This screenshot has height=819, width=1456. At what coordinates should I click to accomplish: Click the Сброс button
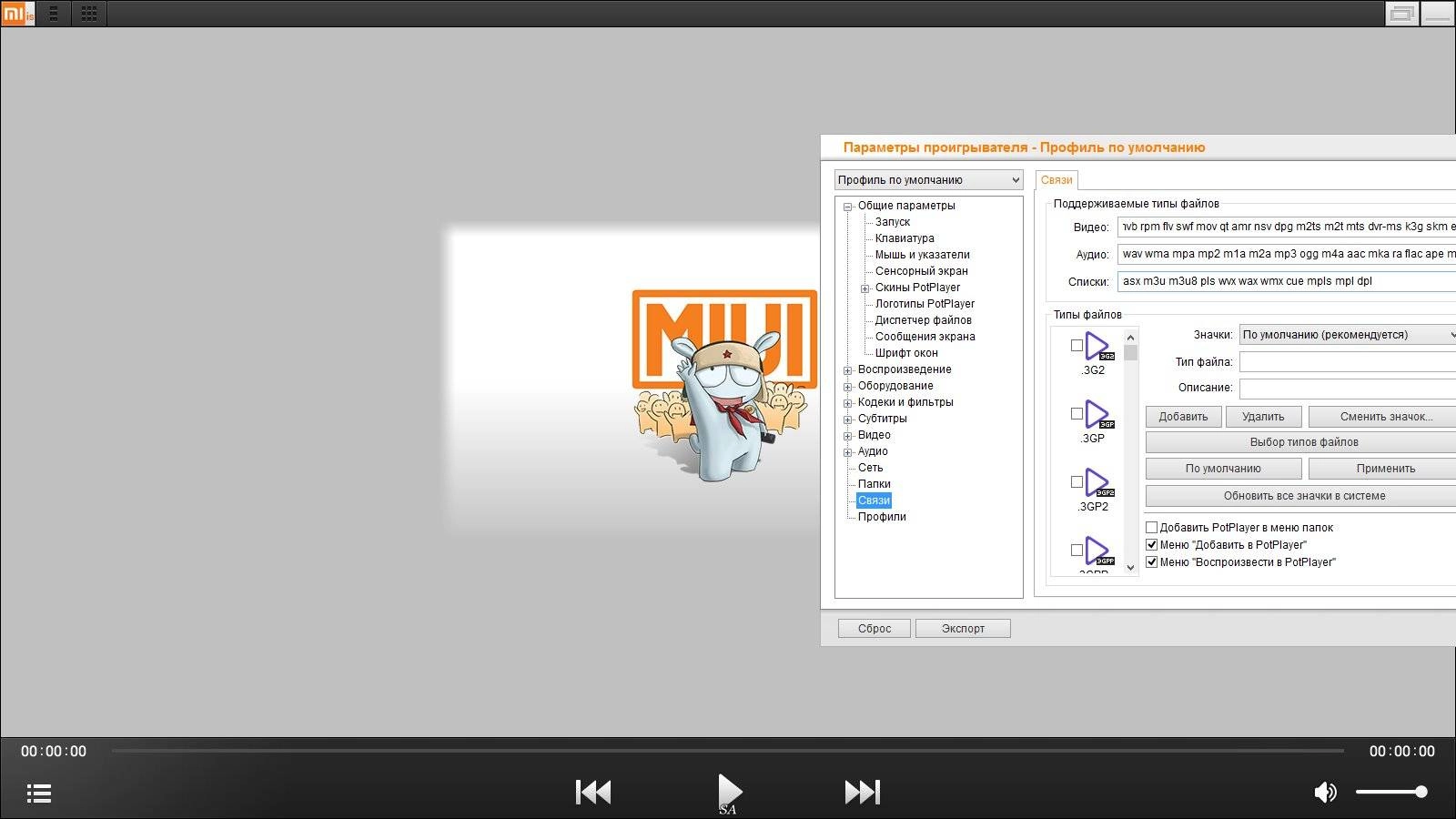coord(875,629)
